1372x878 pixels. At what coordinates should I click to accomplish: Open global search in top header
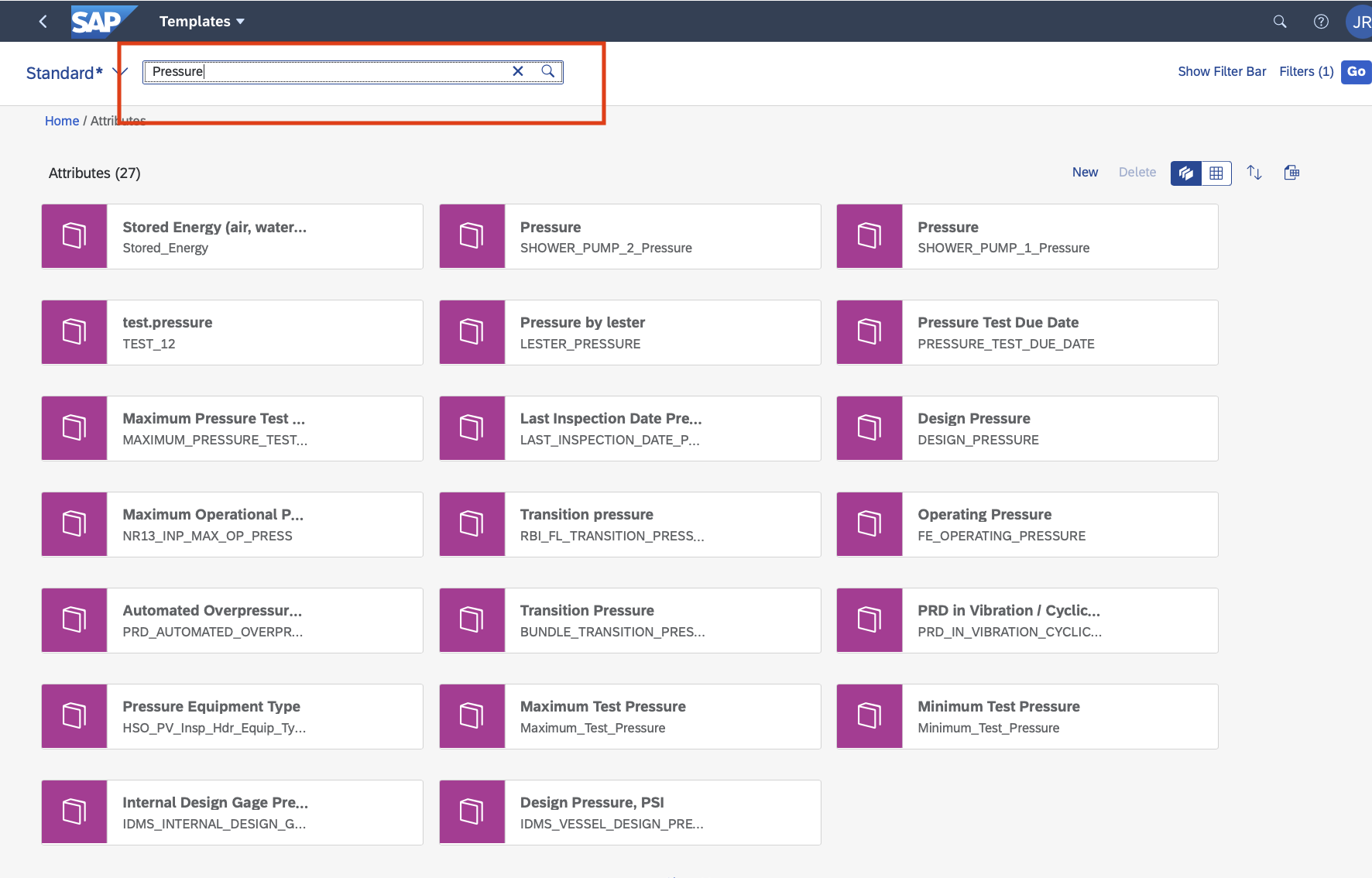[x=1280, y=22]
